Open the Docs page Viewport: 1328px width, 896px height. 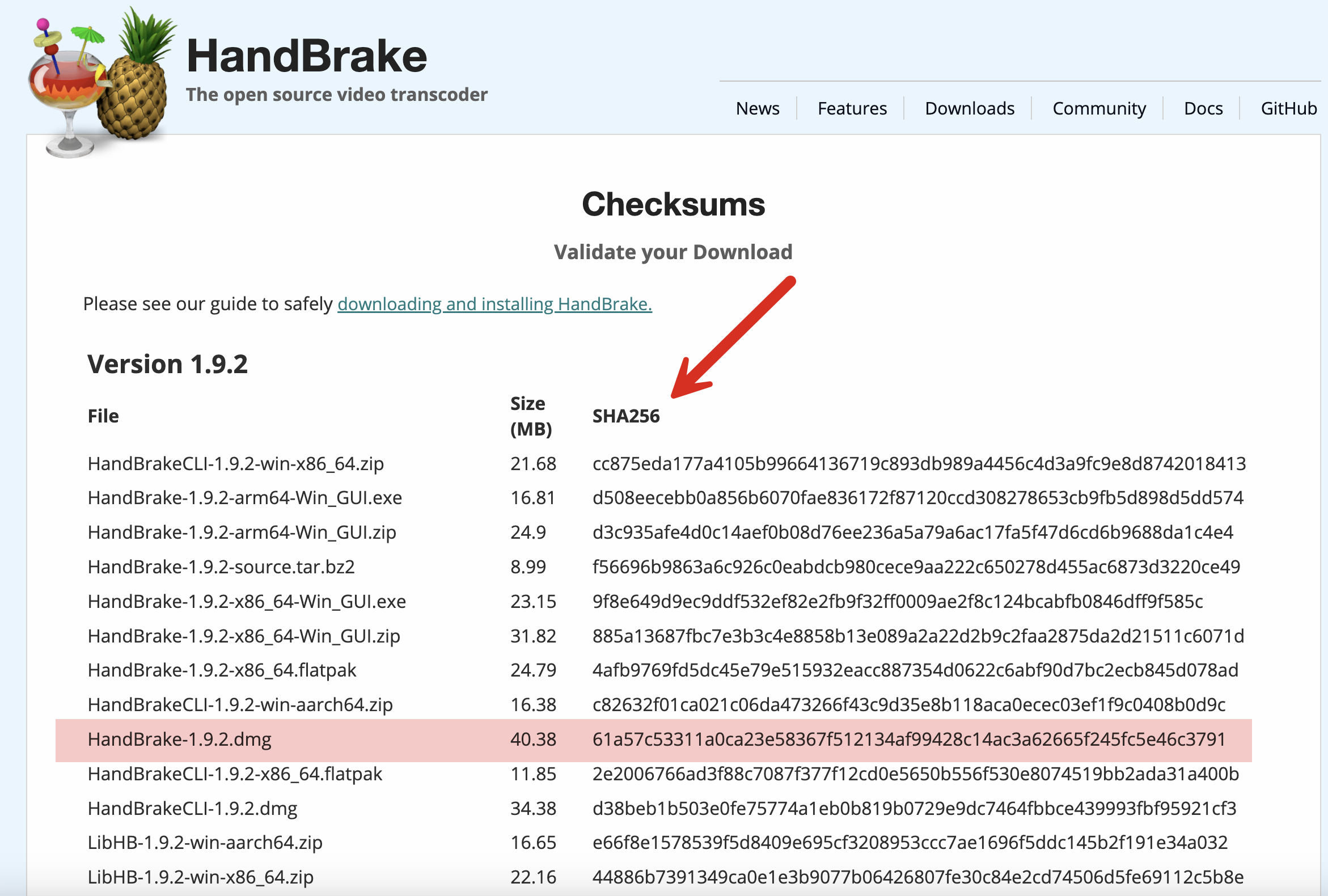click(1203, 108)
